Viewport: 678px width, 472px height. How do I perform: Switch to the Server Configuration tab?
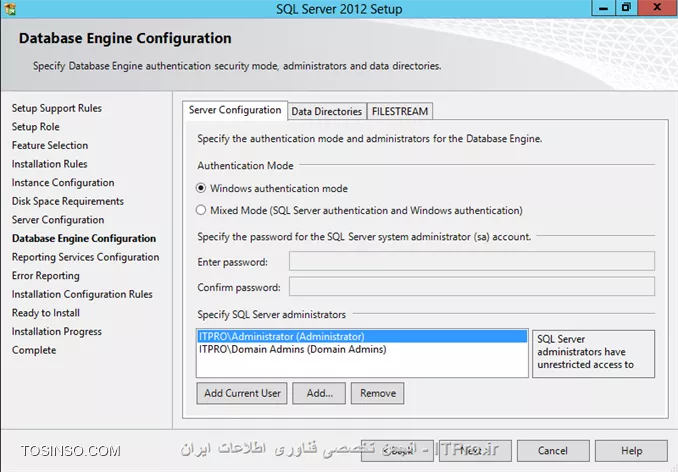(x=235, y=110)
